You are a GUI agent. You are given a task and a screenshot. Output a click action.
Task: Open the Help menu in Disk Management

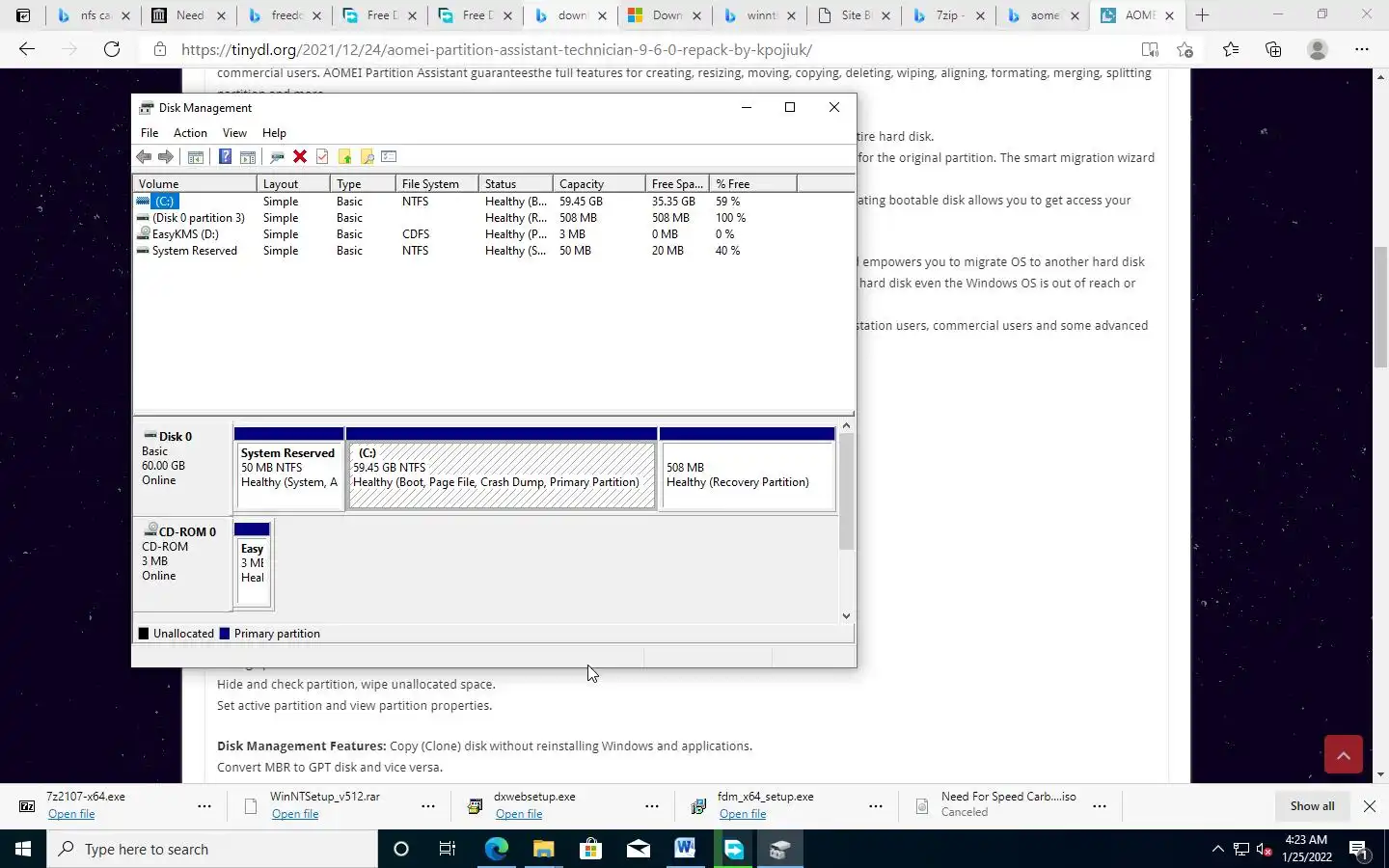tap(274, 133)
